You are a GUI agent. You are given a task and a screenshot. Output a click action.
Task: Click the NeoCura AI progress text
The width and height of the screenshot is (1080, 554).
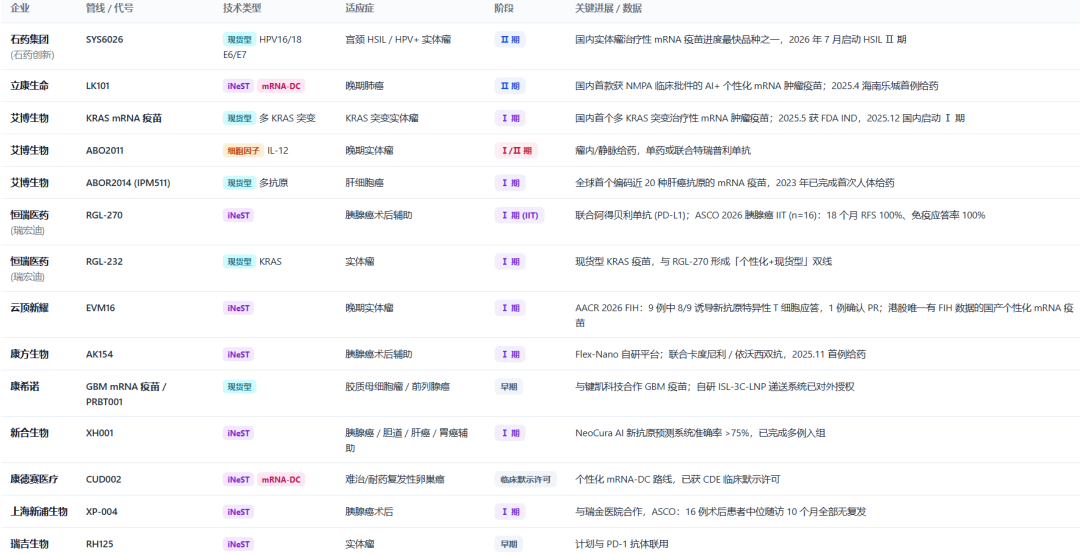700,433
